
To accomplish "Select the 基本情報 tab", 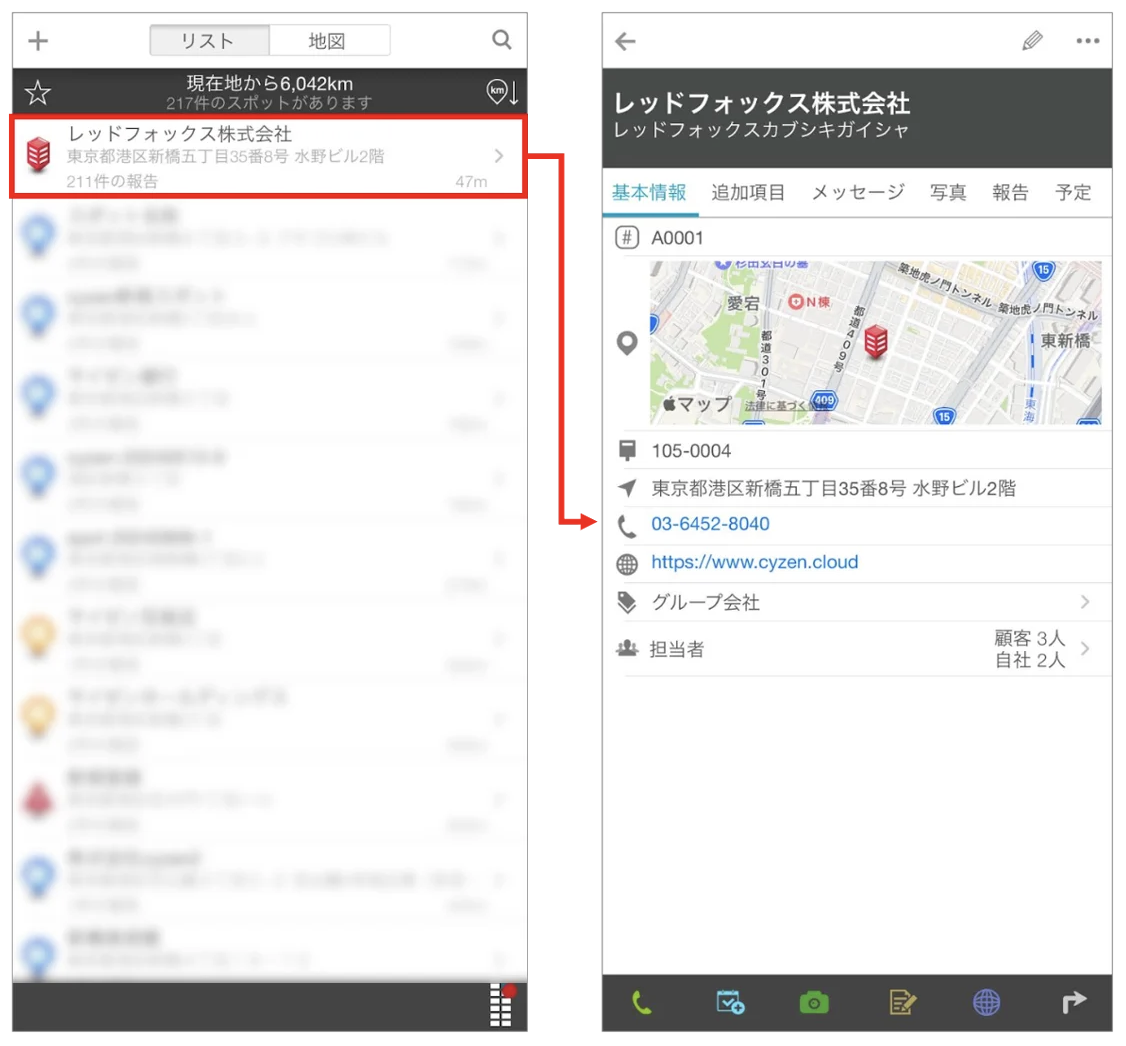I will tap(649, 192).
